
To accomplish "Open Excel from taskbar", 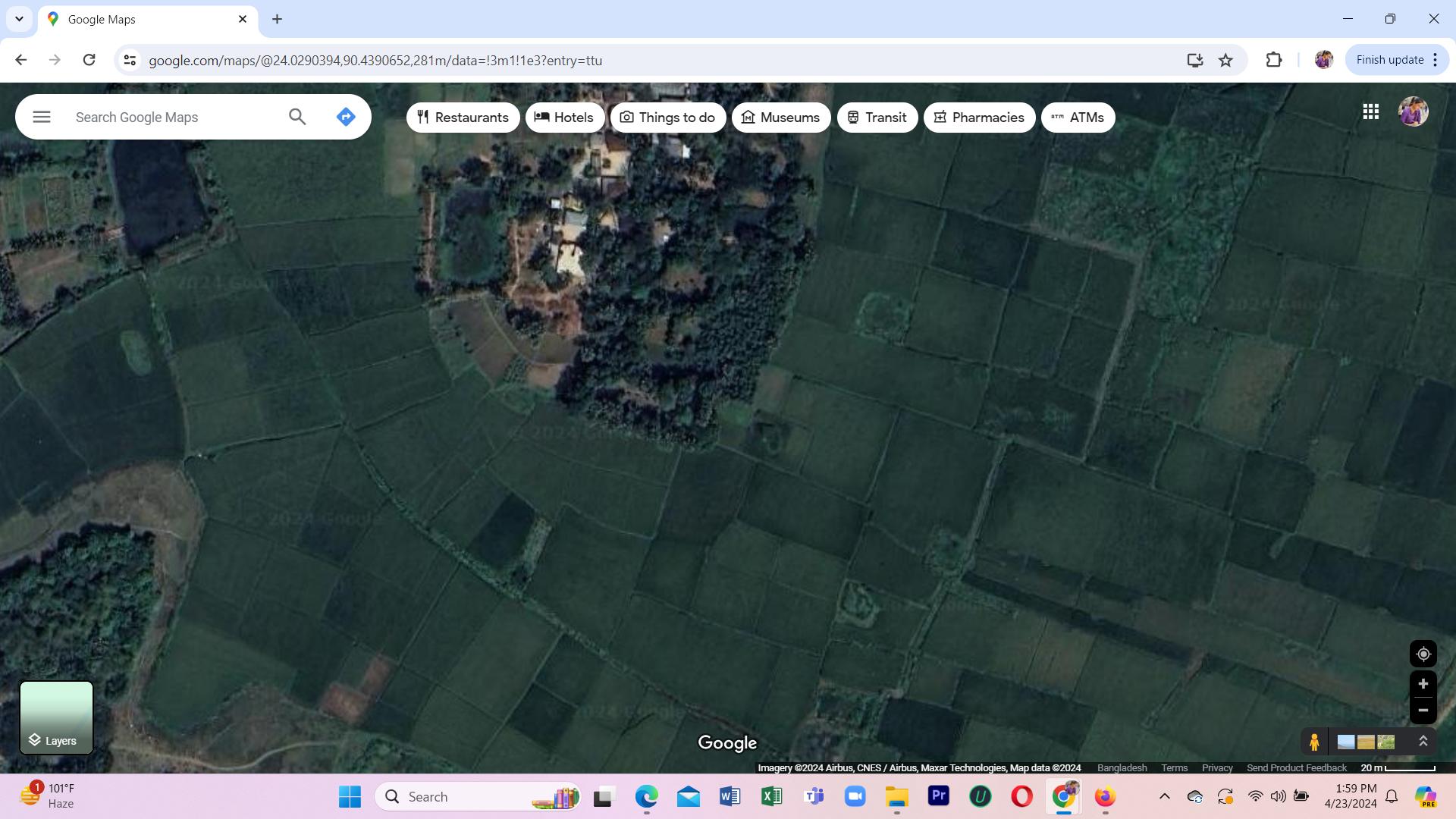I will tap(772, 796).
